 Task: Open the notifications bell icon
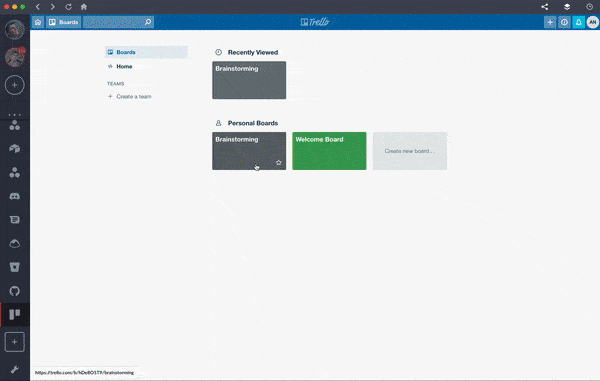tap(578, 22)
